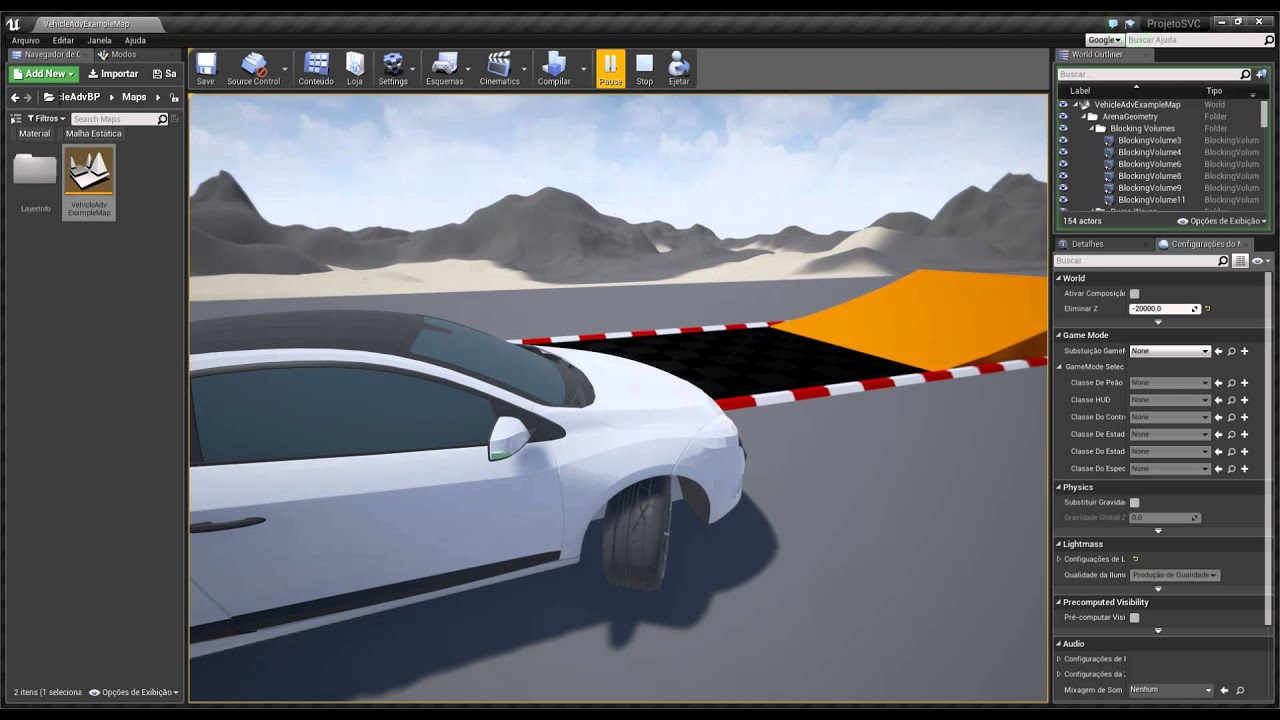Open Filtros dropdown in Content Browser
Screen dimensions: 1280x720
46,118
